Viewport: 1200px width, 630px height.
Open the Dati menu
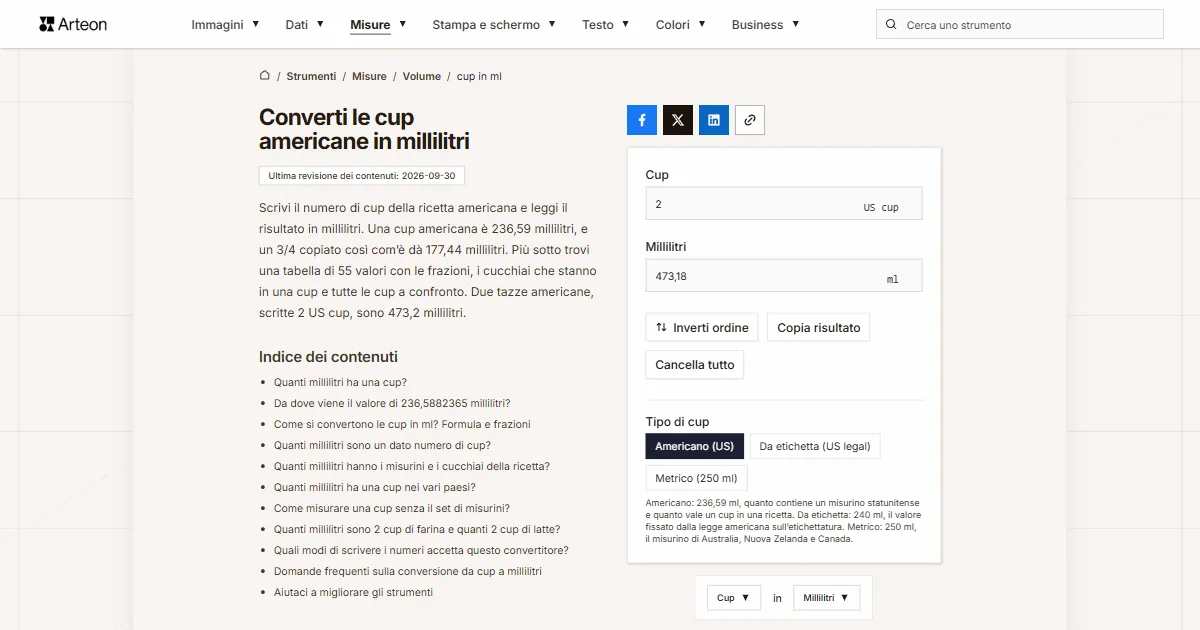coord(305,24)
